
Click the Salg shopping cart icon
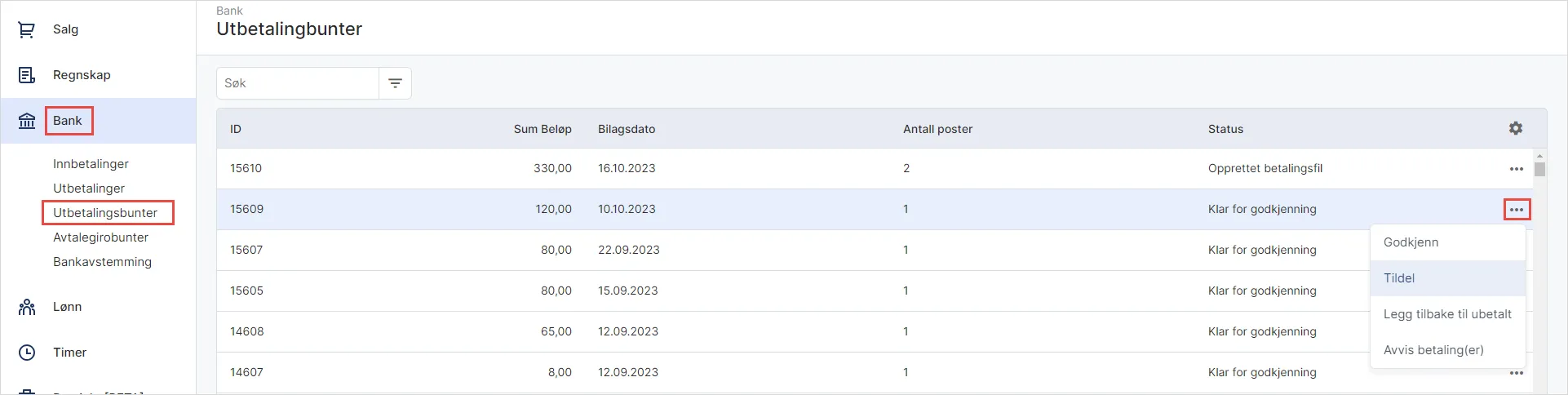[27, 29]
